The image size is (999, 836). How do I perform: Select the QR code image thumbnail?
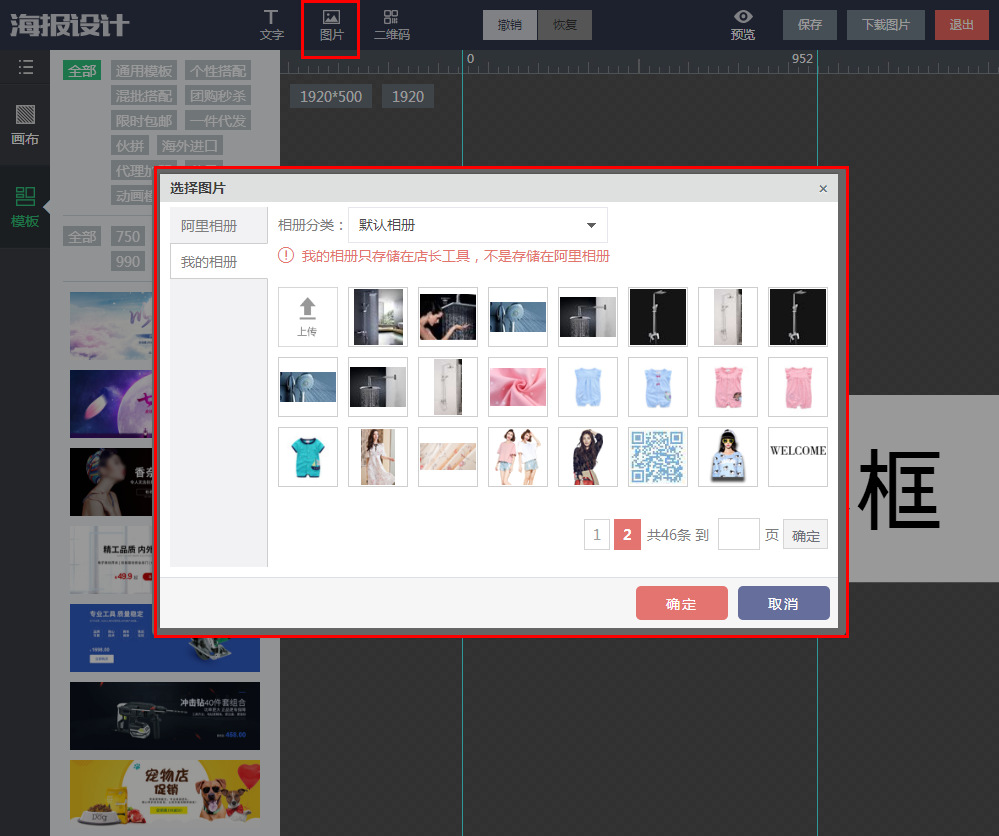pyautogui.click(x=658, y=457)
